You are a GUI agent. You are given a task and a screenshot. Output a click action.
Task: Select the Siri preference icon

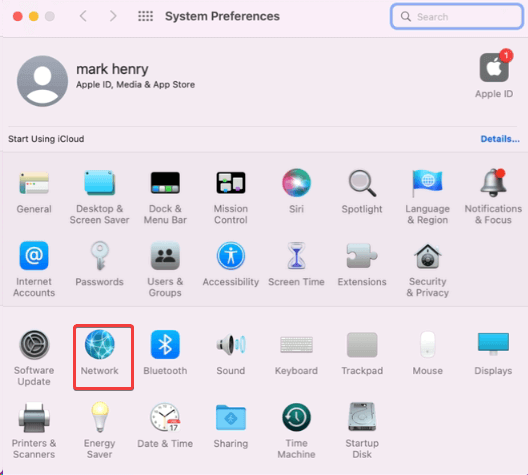coord(296,183)
